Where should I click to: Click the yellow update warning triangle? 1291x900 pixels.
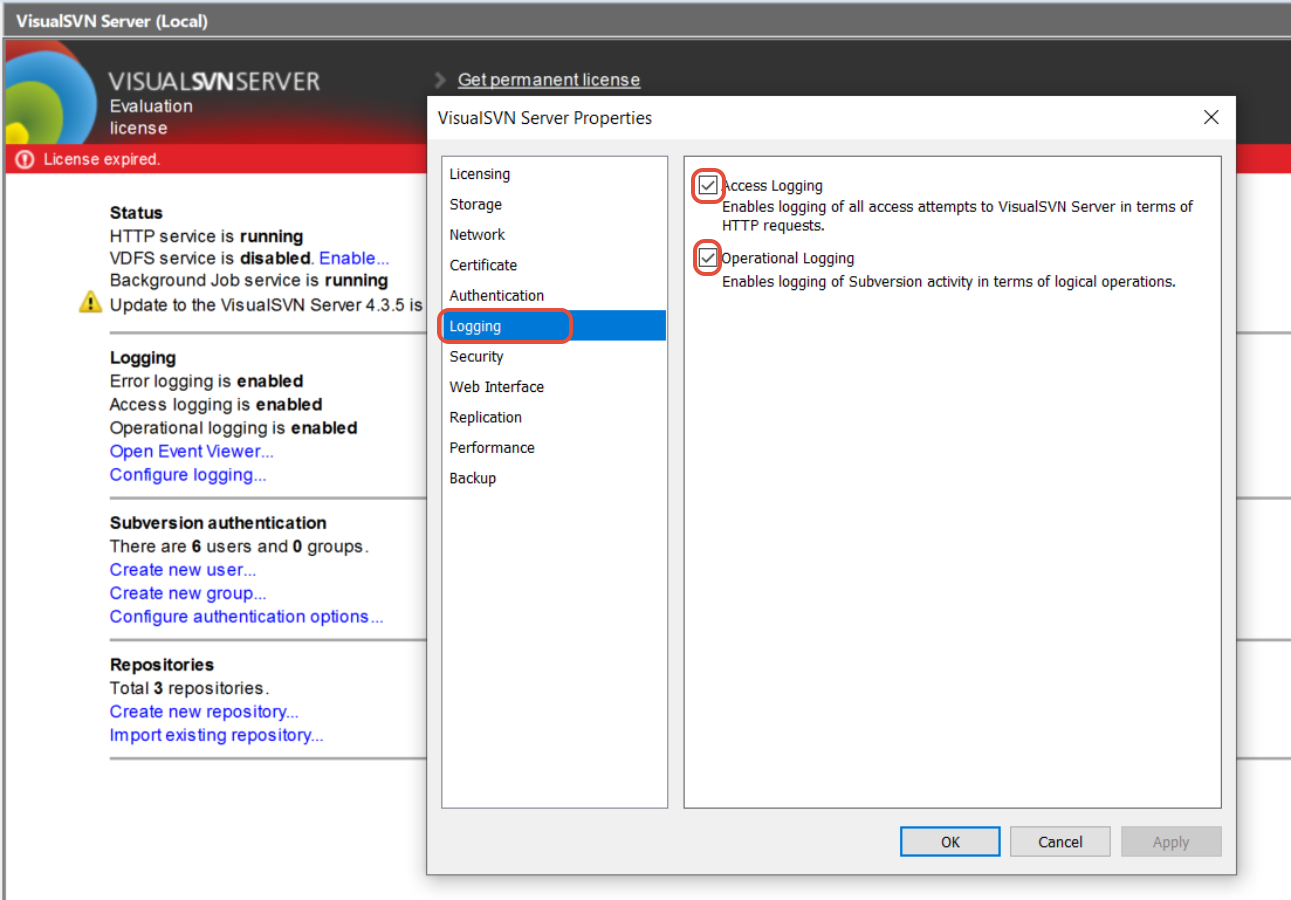point(89,303)
